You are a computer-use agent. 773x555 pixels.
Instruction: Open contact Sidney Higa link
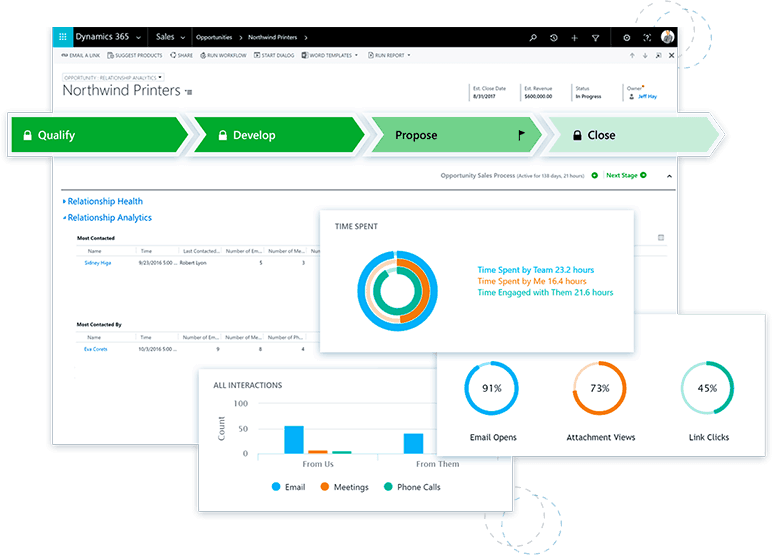point(98,263)
